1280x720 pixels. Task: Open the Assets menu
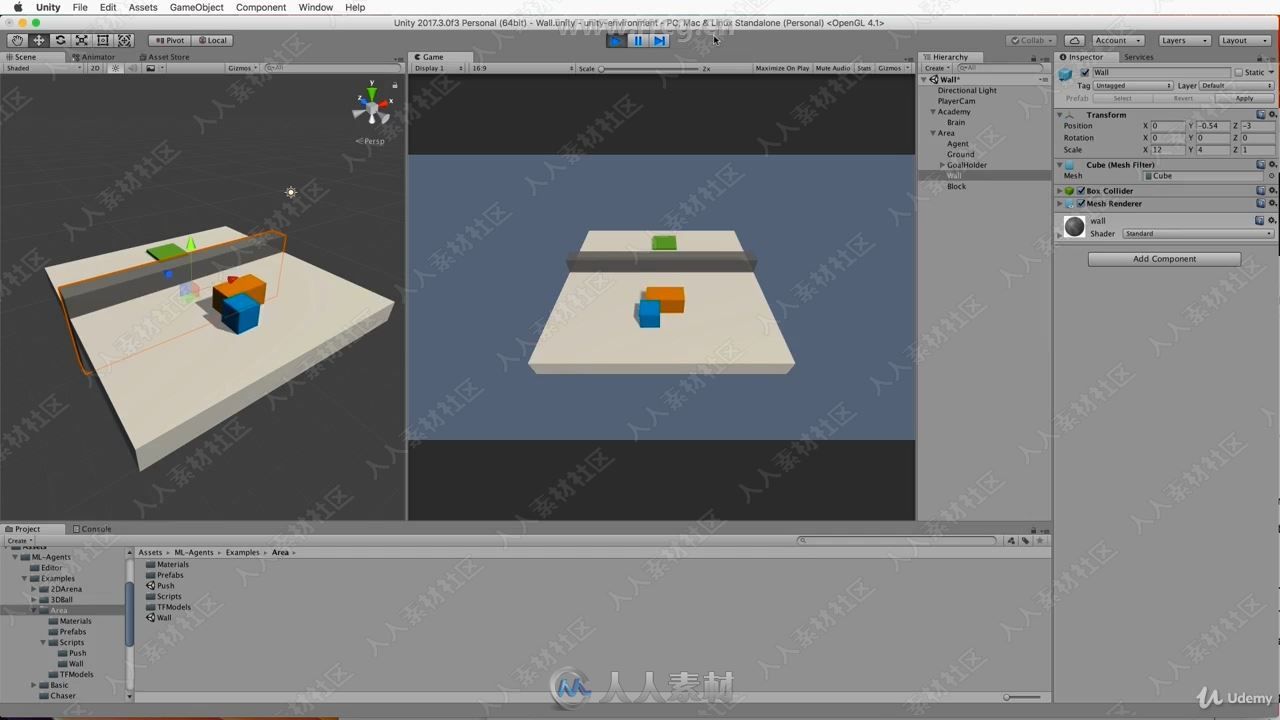(x=143, y=7)
